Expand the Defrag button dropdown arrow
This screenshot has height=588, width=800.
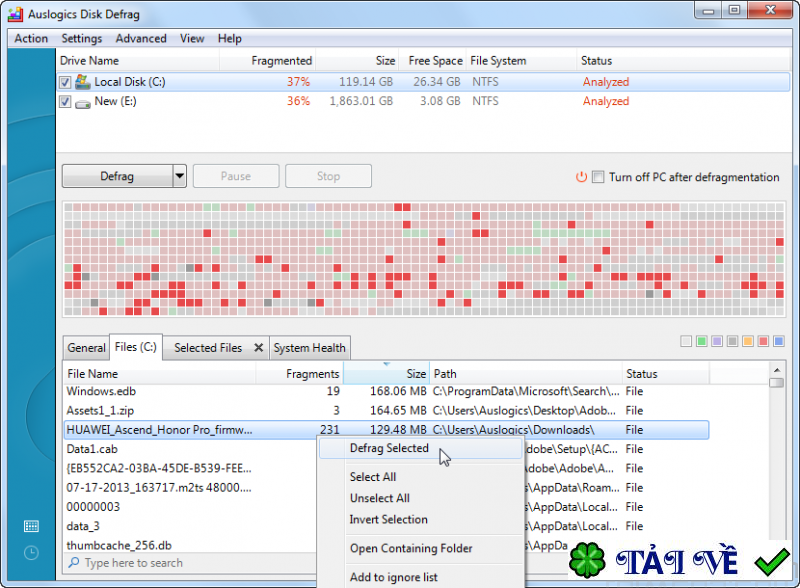pyautogui.click(x=180, y=176)
